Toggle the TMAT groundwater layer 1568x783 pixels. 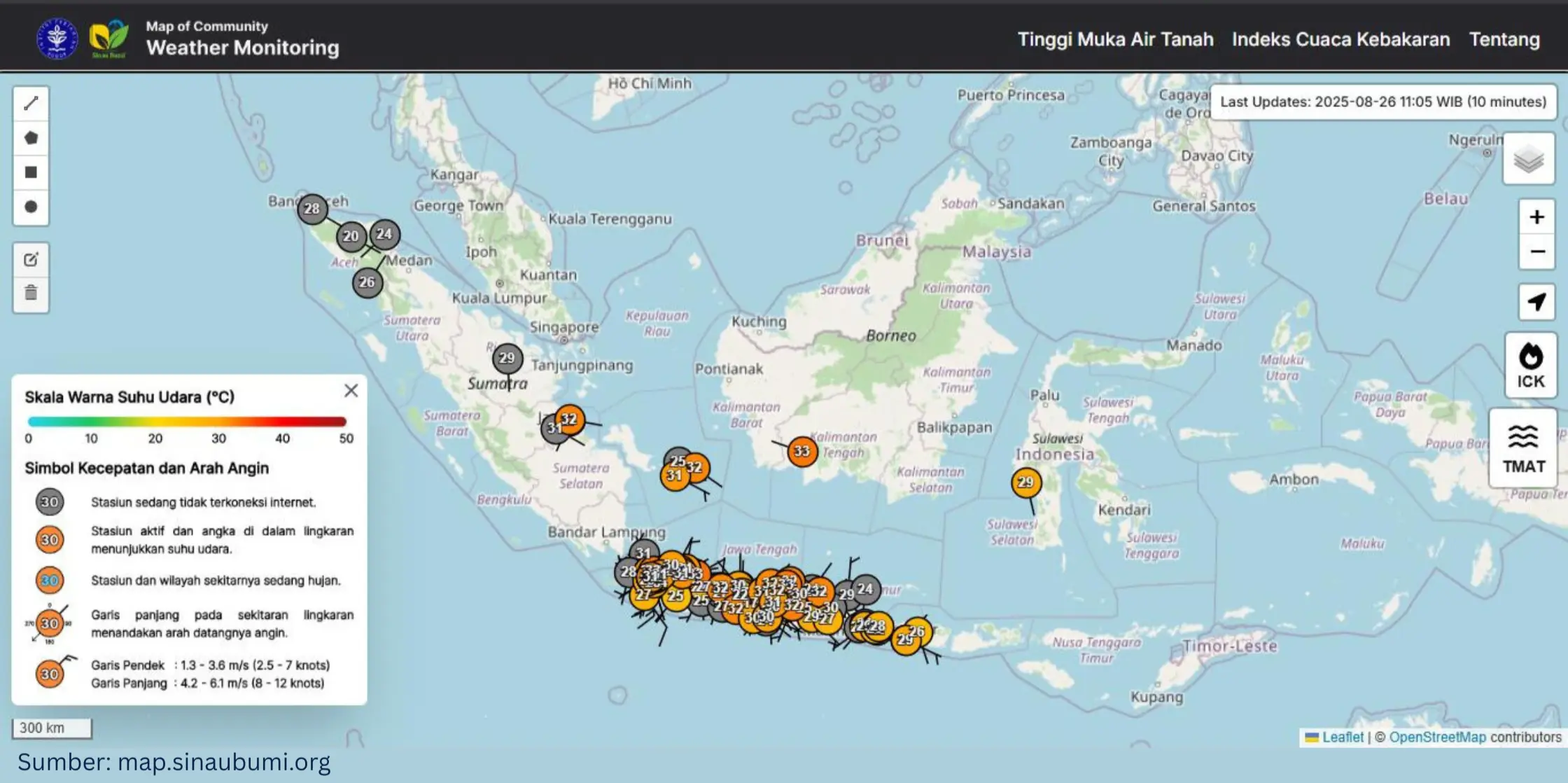(x=1523, y=448)
